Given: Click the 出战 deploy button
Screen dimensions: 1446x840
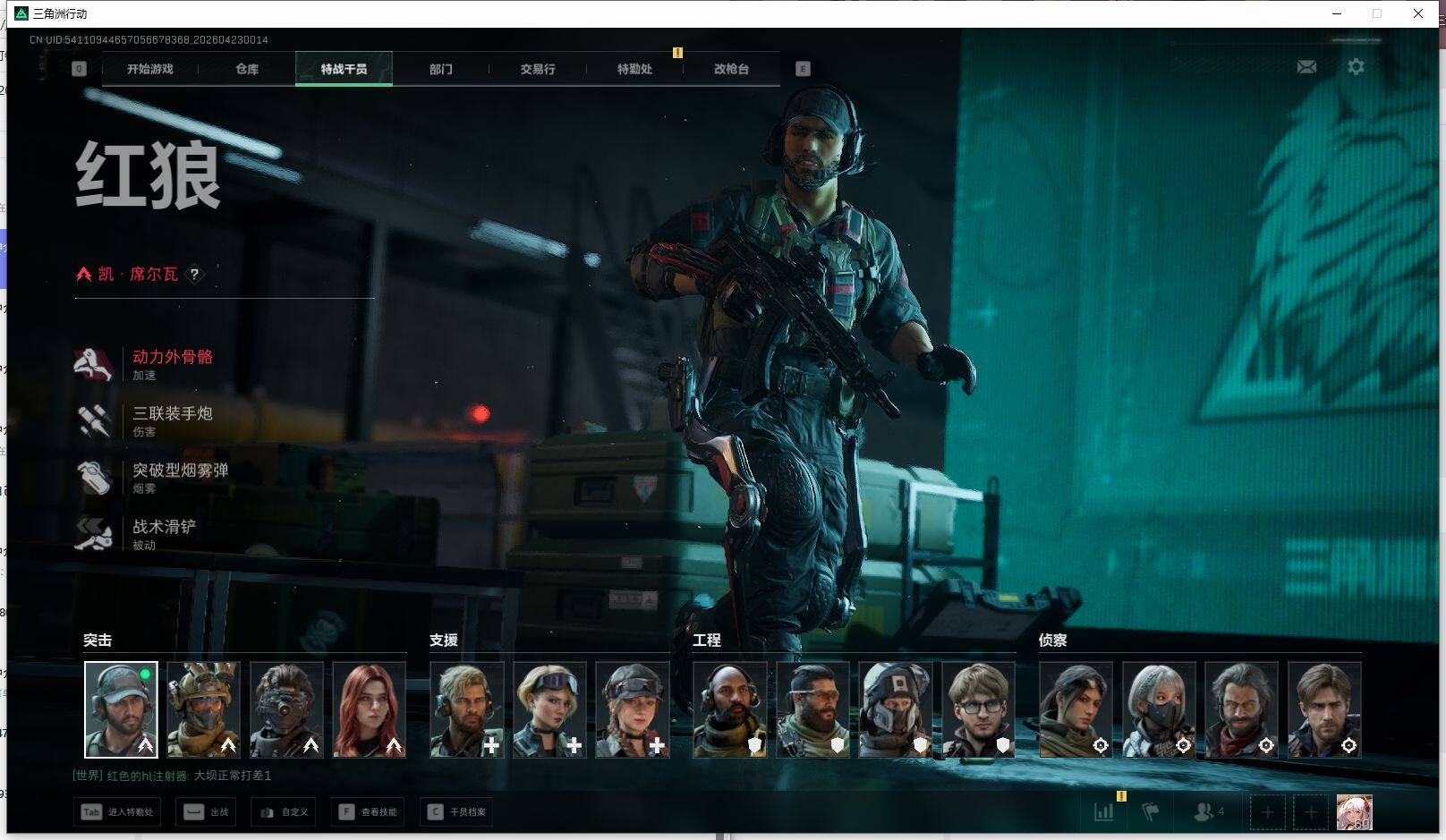Looking at the screenshot, I should coord(208,812).
